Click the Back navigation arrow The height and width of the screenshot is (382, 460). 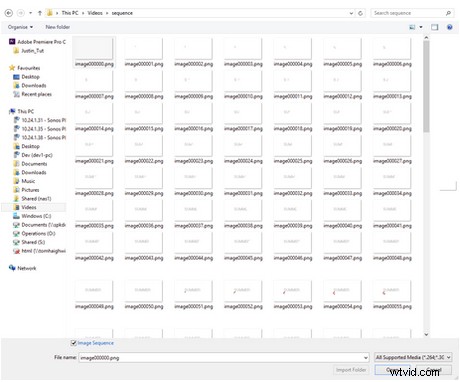coord(9,13)
